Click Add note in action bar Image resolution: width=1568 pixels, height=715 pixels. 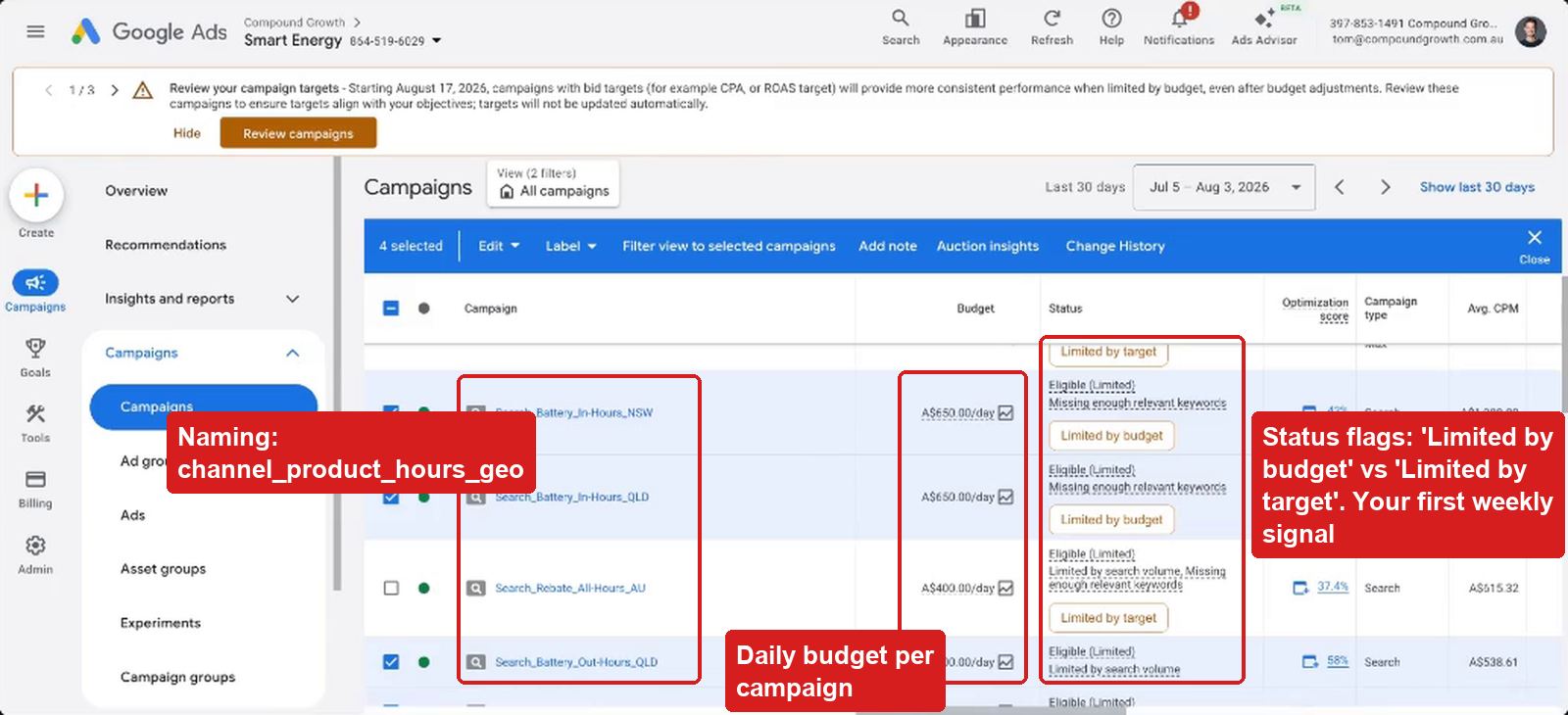click(x=888, y=246)
